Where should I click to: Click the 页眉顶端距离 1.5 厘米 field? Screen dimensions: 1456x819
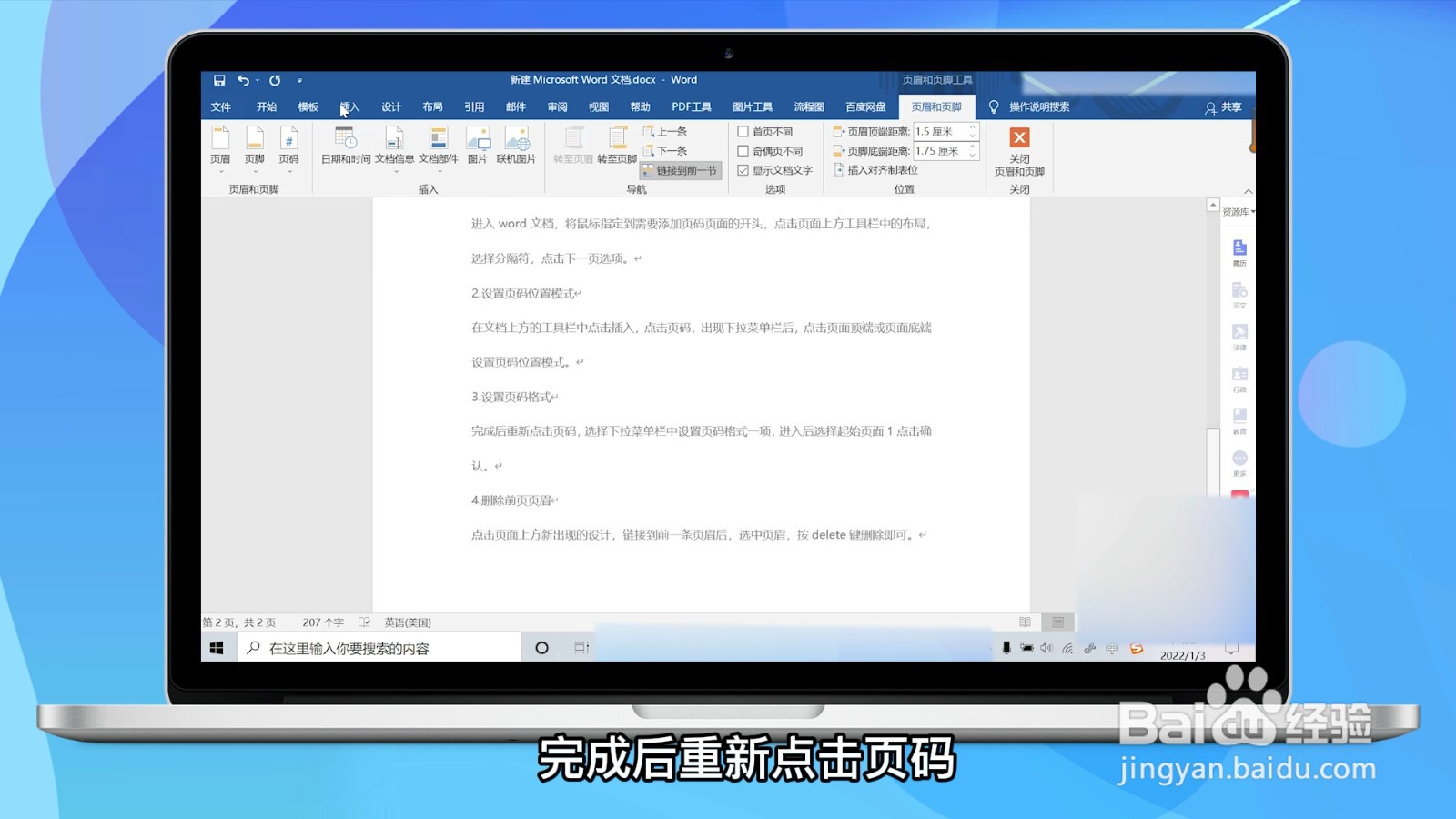[939, 132]
